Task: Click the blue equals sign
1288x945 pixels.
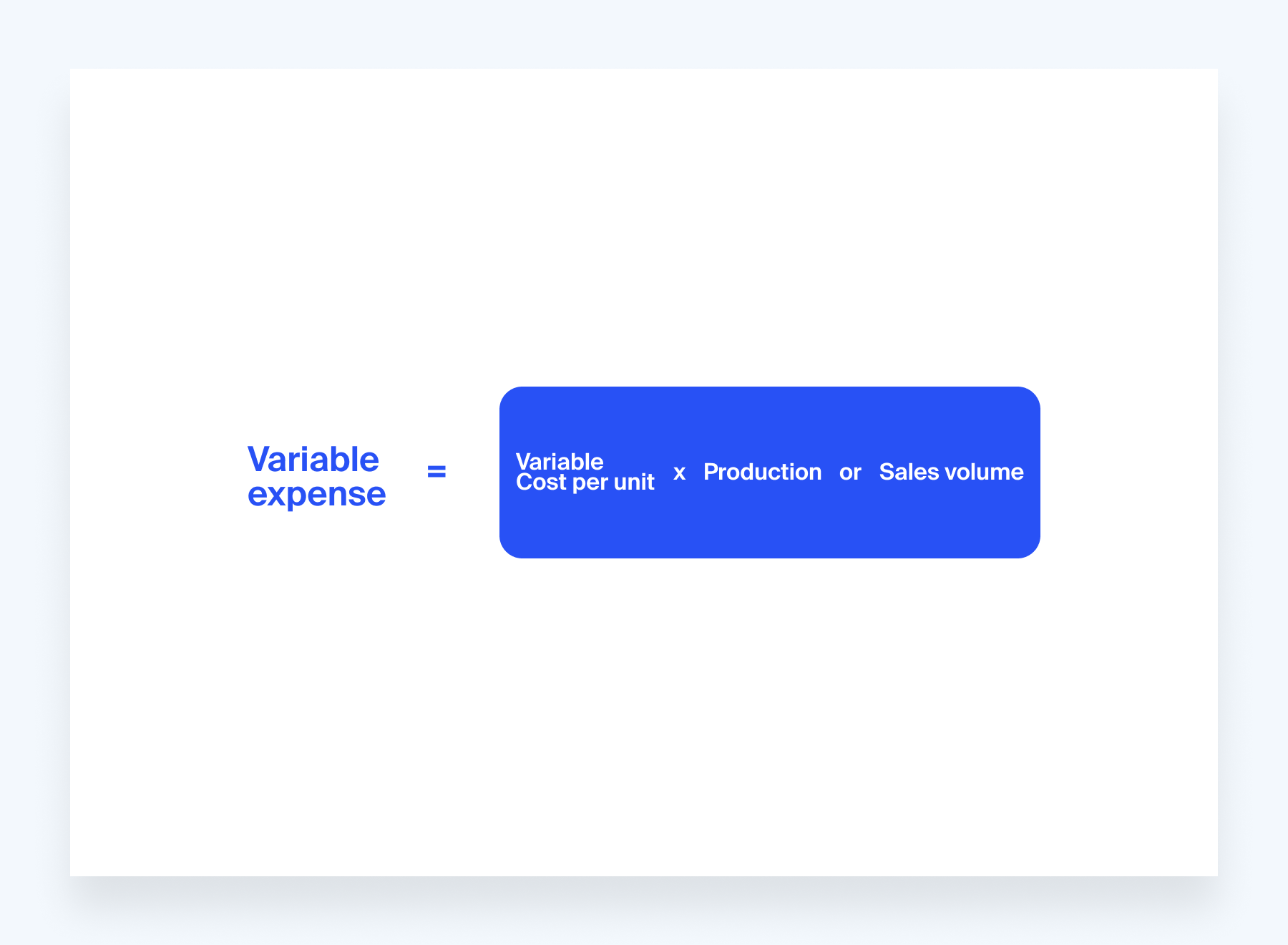Action: pyautogui.click(x=436, y=472)
